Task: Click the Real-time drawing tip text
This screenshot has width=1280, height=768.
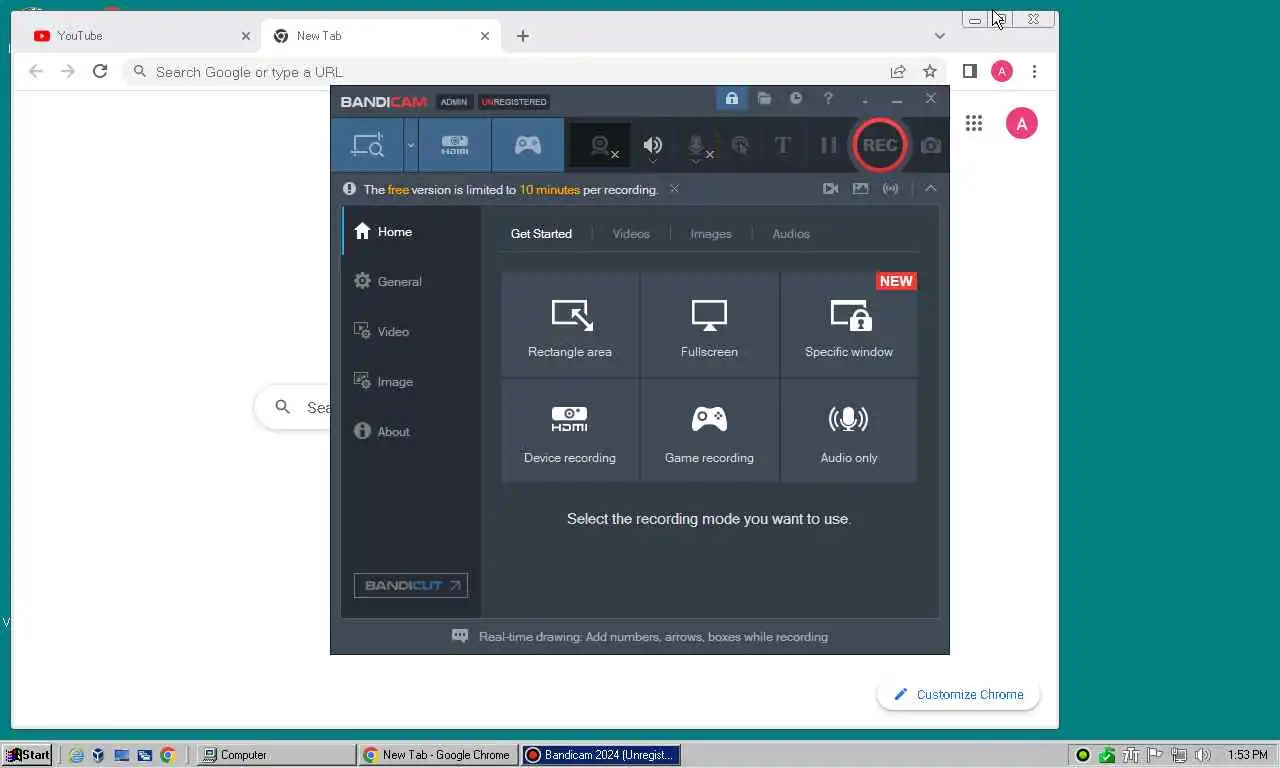Action: pos(653,636)
